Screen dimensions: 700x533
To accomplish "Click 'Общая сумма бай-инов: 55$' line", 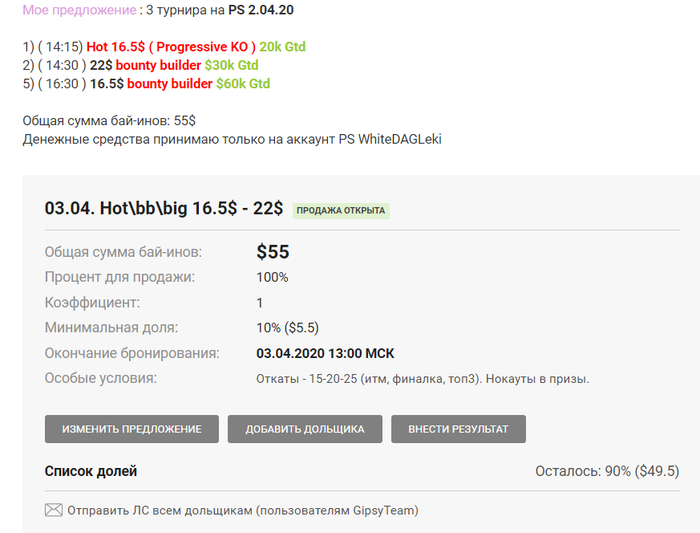I will coord(109,121).
